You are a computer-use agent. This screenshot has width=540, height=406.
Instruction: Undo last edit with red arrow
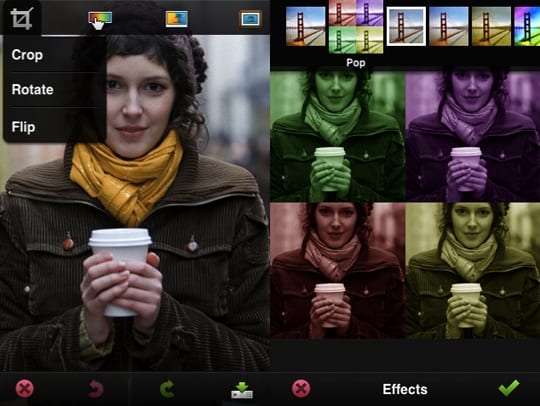coord(95,389)
